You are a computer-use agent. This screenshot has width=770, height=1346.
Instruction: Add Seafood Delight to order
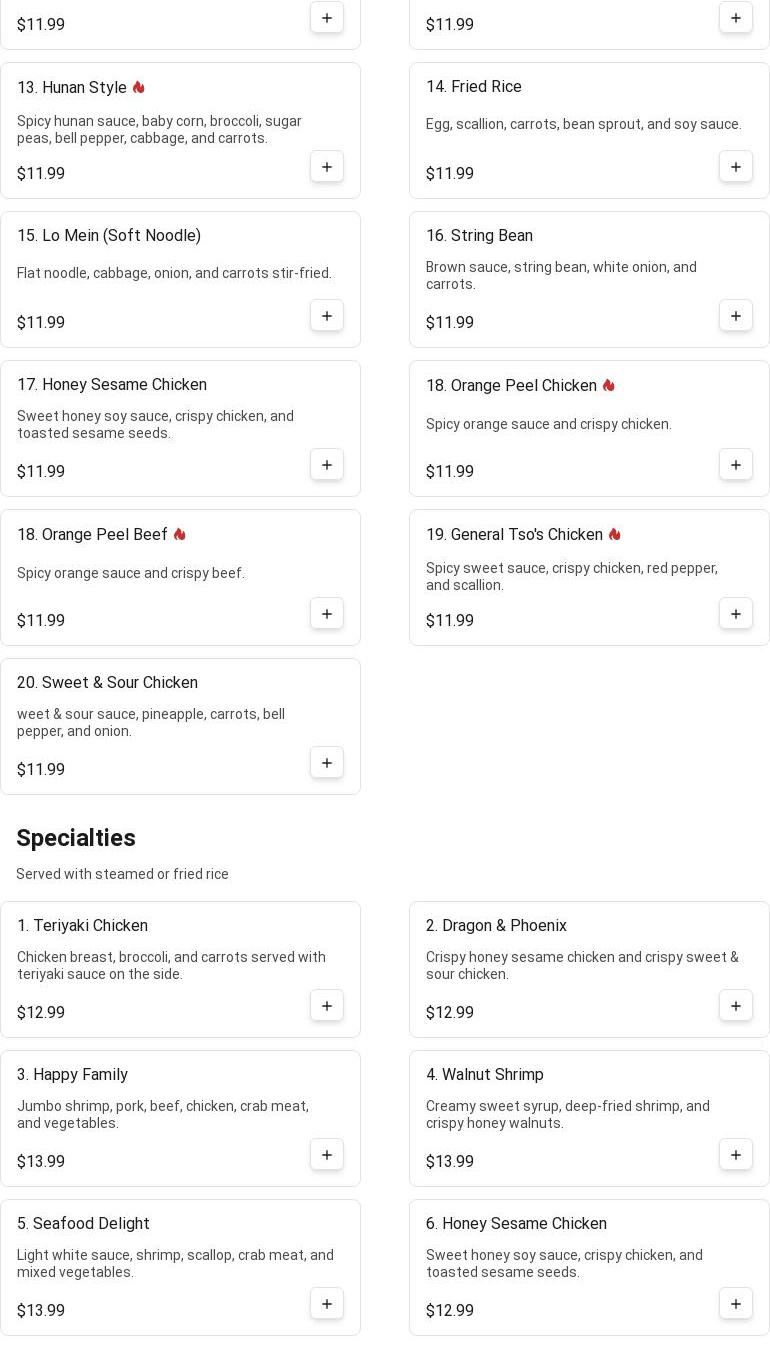click(x=327, y=1304)
